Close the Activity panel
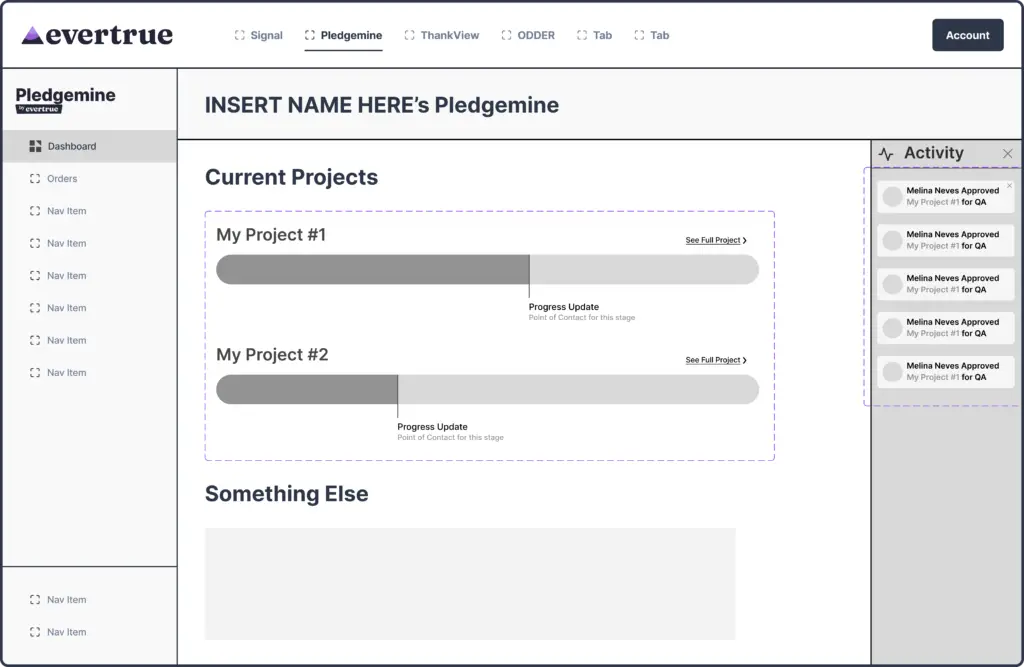The height and width of the screenshot is (667, 1024). [x=1008, y=154]
